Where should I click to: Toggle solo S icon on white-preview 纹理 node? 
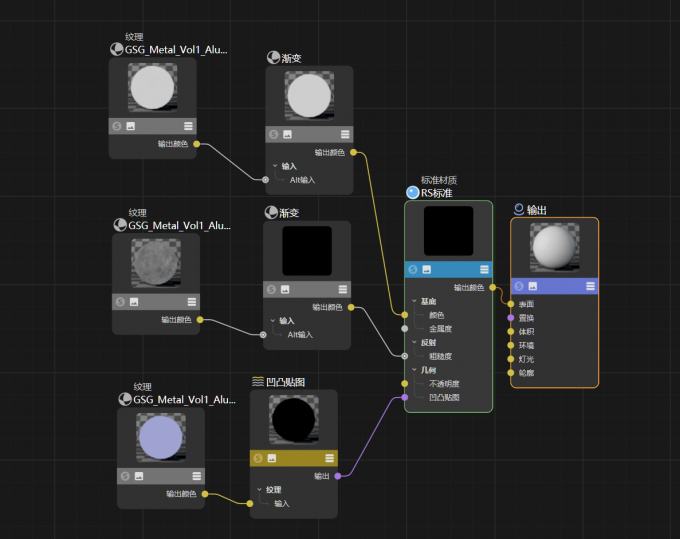coord(117,126)
